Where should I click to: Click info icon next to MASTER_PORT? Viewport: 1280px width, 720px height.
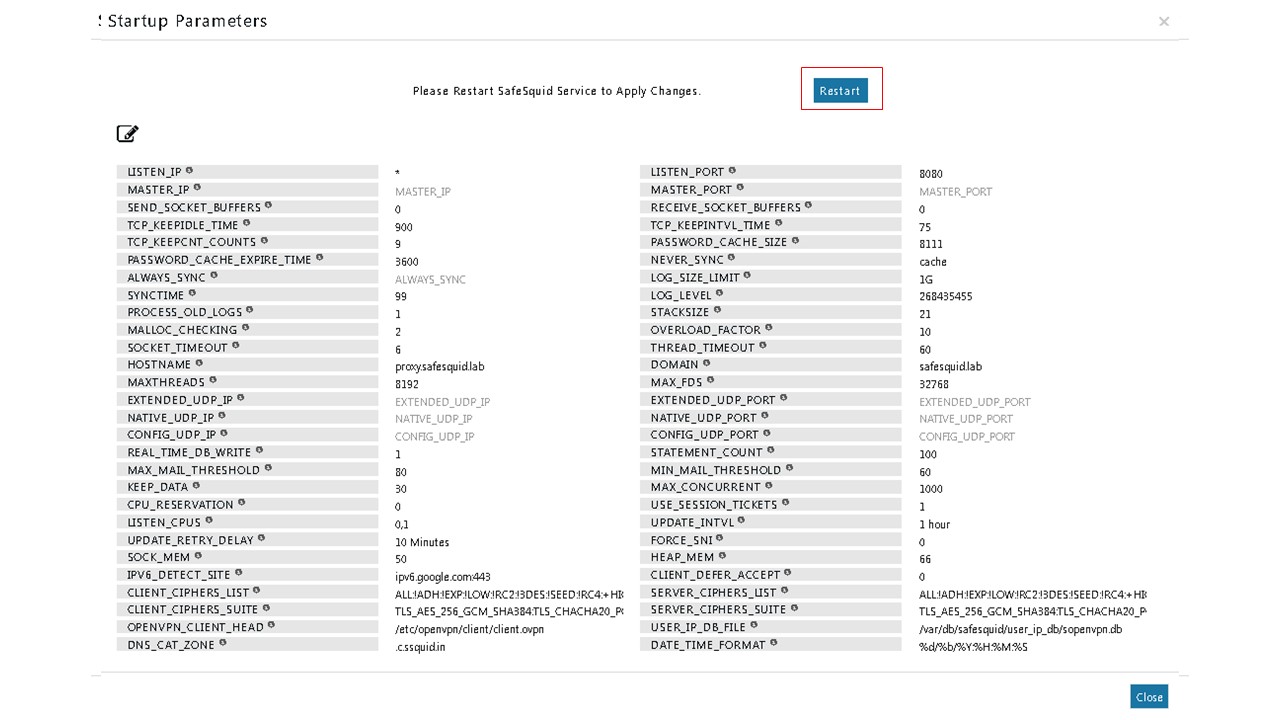pyautogui.click(x=741, y=188)
